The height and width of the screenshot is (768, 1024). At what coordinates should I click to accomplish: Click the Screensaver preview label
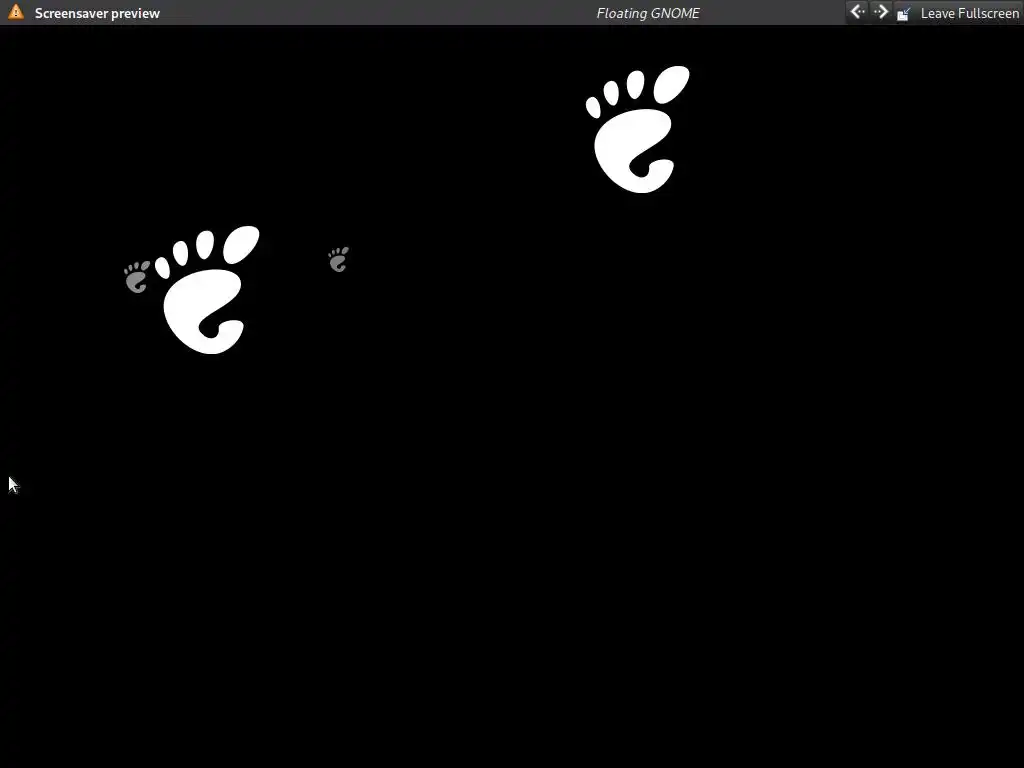(97, 13)
